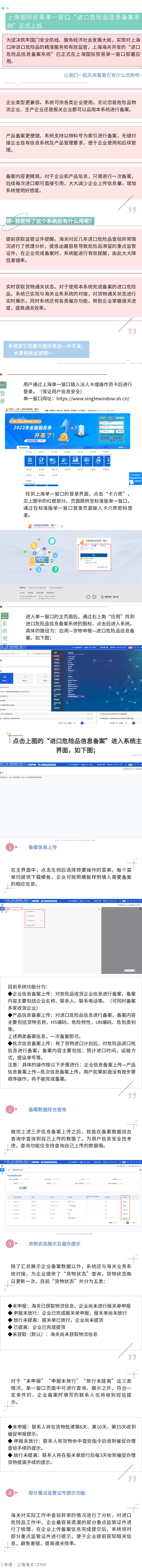Click the number 1 badge beside 备案信息上传
This screenshot has height=1568, width=142.
point(9,847)
